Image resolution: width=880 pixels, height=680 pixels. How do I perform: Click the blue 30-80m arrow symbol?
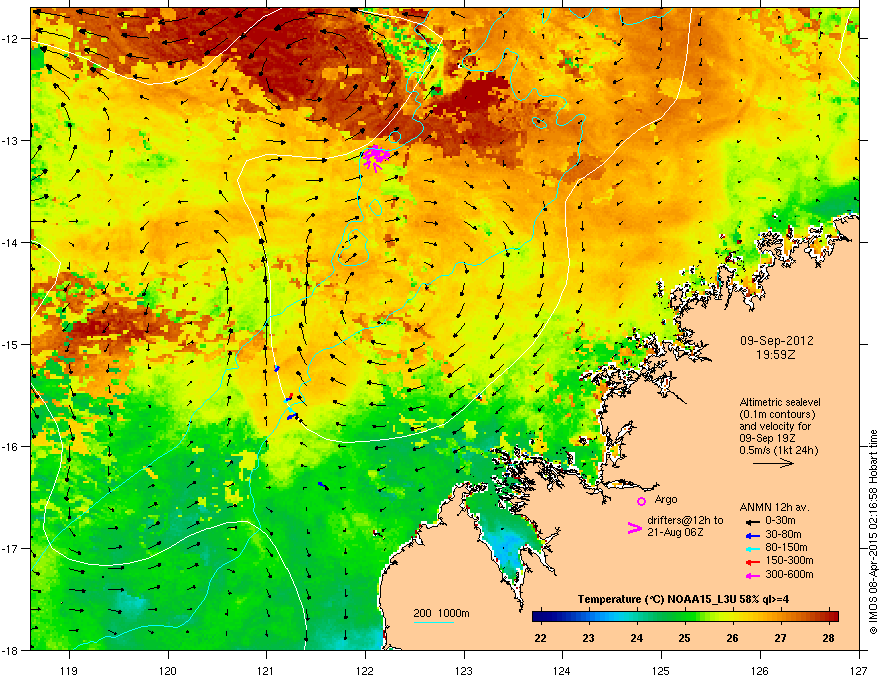pyautogui.click(x=751, y=536)
